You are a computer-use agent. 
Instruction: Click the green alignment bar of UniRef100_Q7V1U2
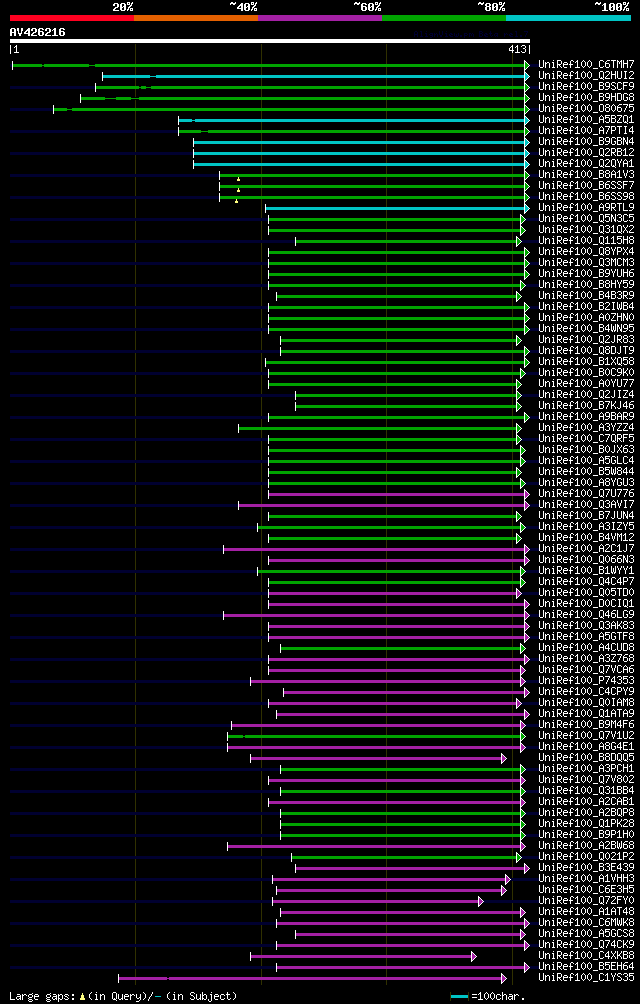point(374,736)
